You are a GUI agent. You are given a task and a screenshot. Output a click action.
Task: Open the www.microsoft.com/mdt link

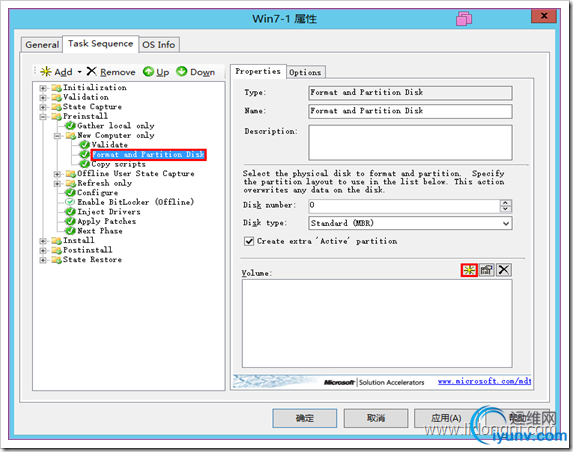pos(484,381)
